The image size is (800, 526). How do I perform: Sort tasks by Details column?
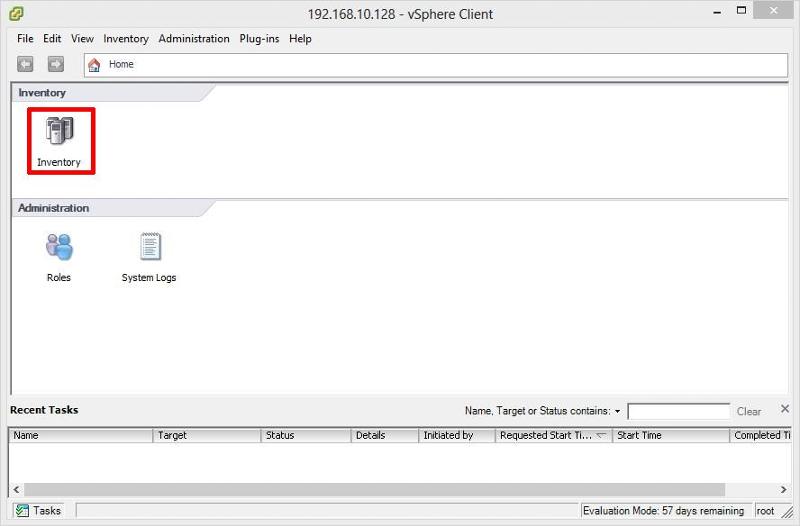tap(385, 435)
